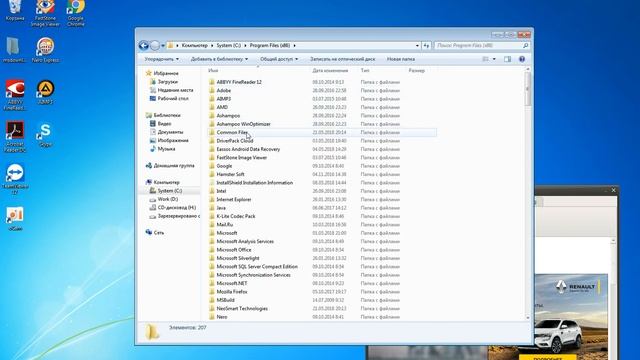Click the refresh button beside the address bar
This screenshot has height=360, width=640.
point(426,46)
